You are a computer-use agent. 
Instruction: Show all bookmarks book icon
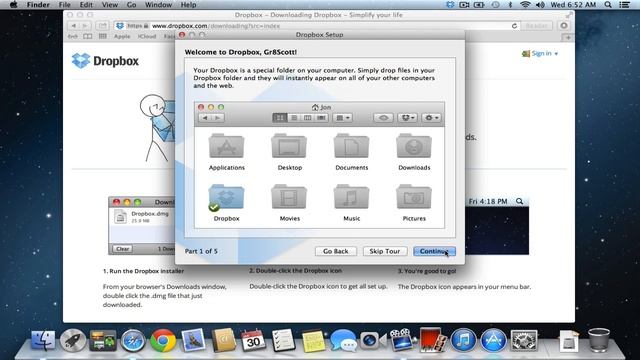88,36
